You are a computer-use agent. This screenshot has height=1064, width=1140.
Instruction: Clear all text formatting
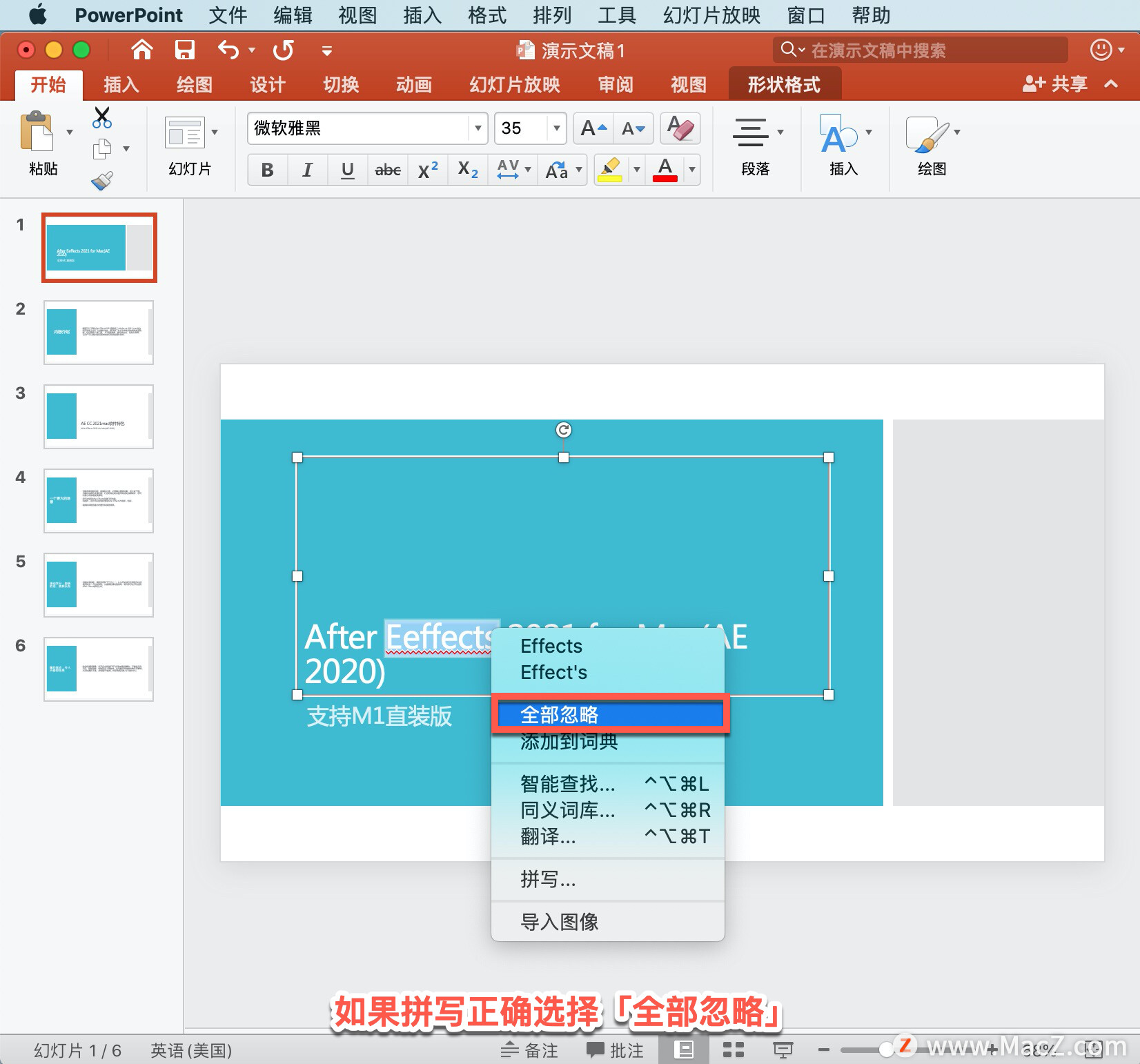coord(680,128)
